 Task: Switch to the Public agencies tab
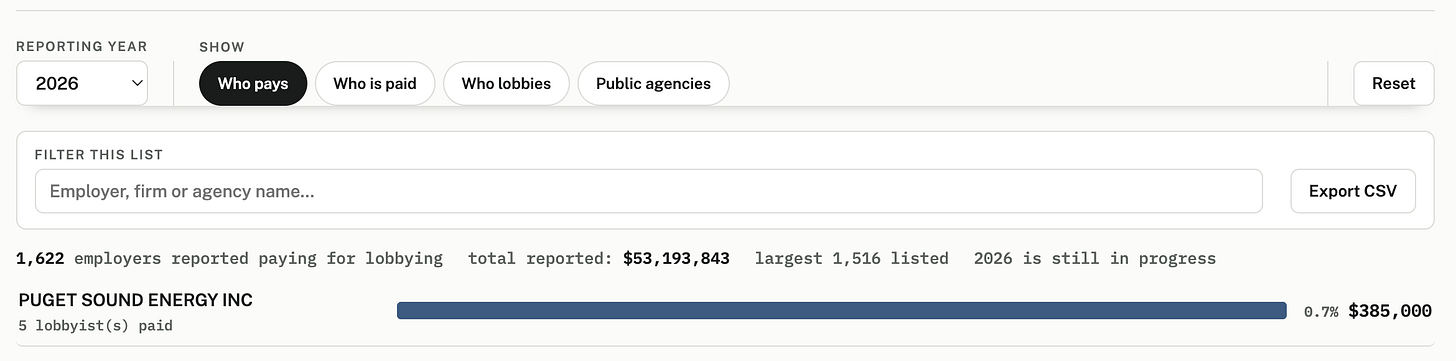coord(653,84)
